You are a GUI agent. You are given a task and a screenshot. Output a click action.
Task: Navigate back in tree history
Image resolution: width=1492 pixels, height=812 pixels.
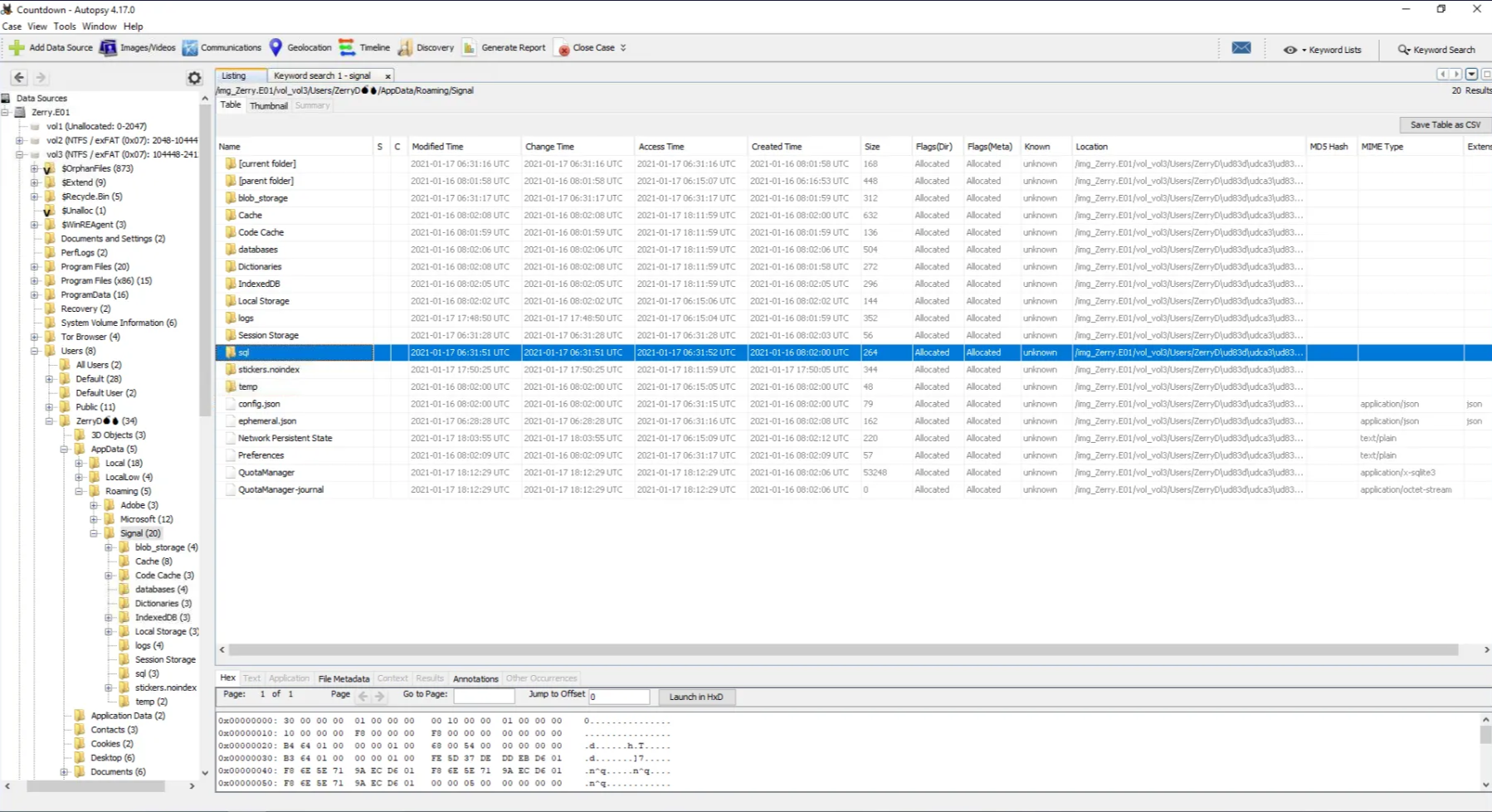(x=19, y=77)
